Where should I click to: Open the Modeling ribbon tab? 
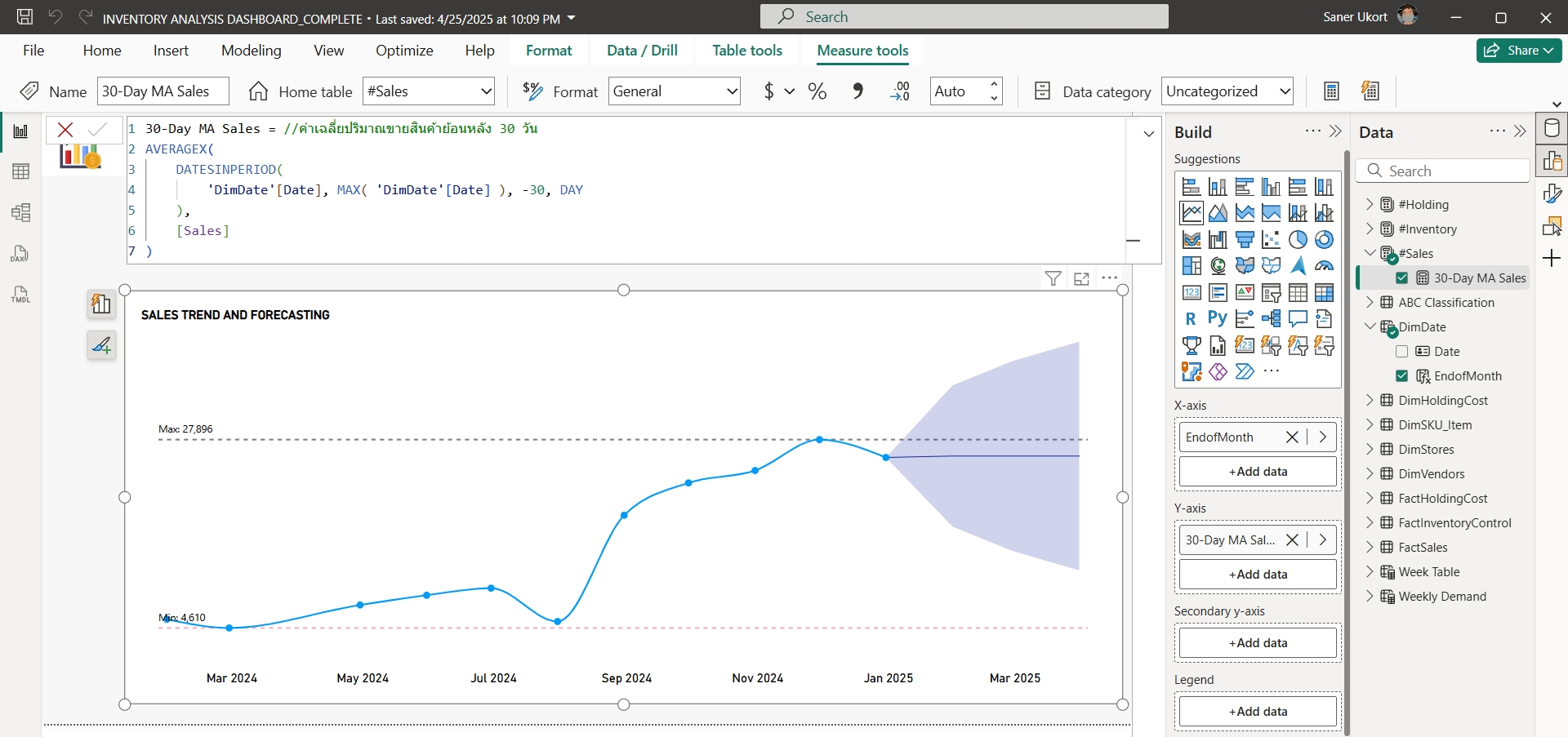[252, 51]
